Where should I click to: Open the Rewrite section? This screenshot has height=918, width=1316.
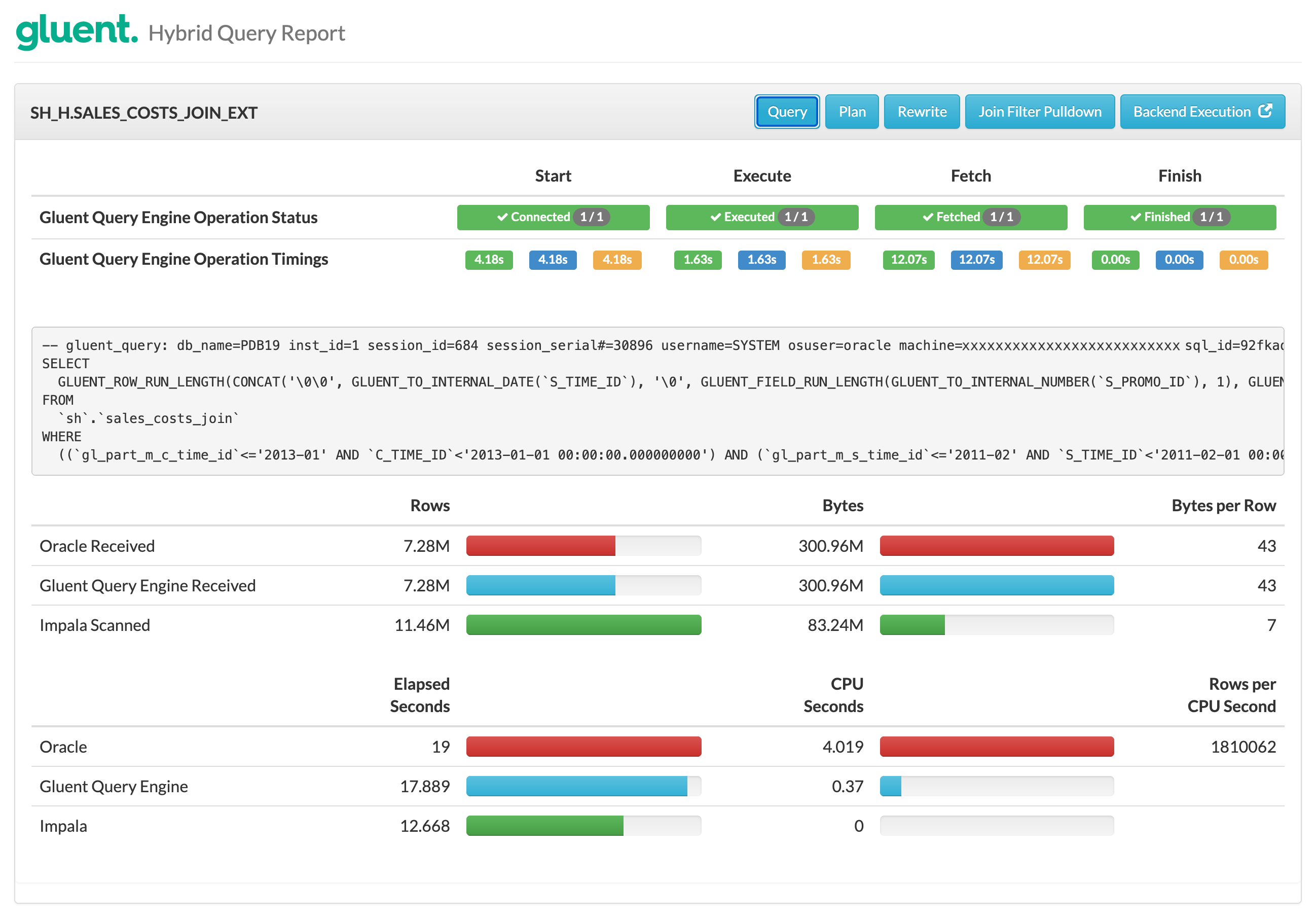click(x=921, y=112)
